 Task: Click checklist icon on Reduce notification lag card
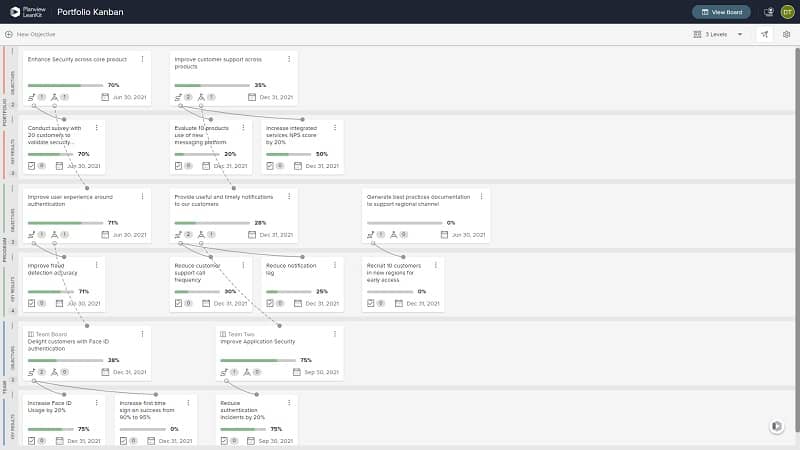pyautogui.click(x=270, y=303)
